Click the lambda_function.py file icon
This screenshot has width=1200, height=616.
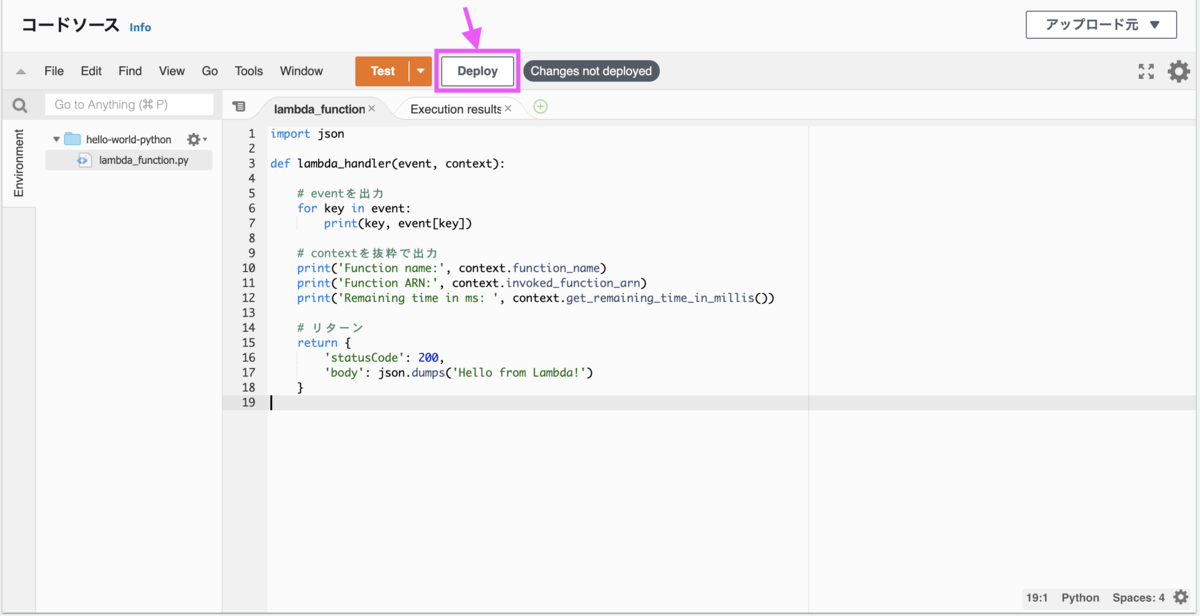[84, 160]
